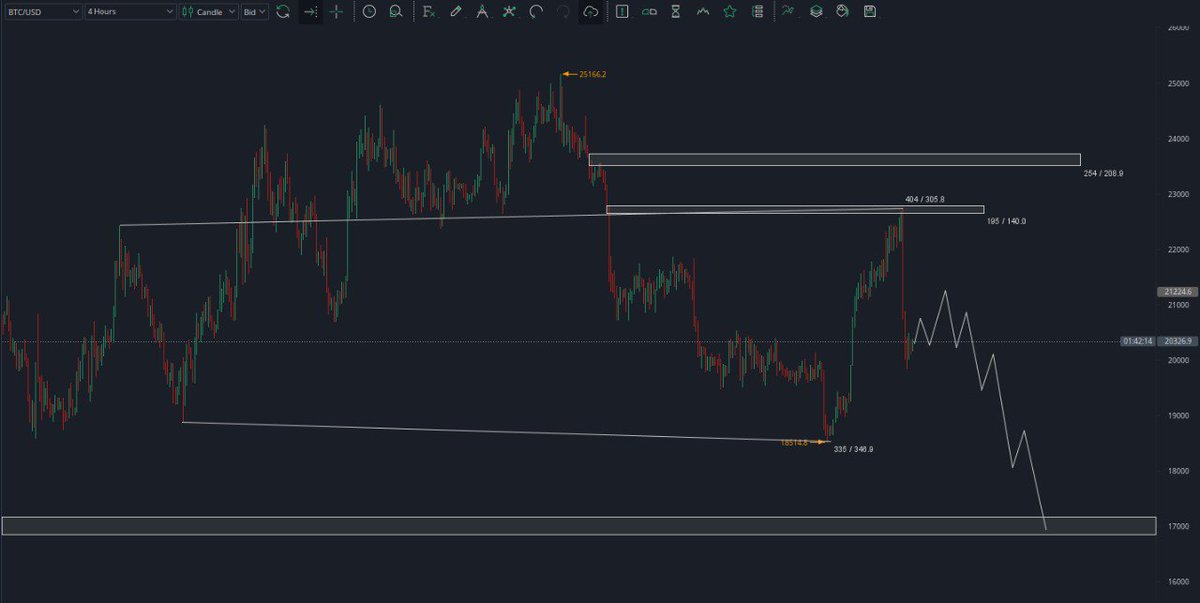Click the 254 / 208.9 annotation
This screenshot has width=1200, height=603.
click(1103, 173)
